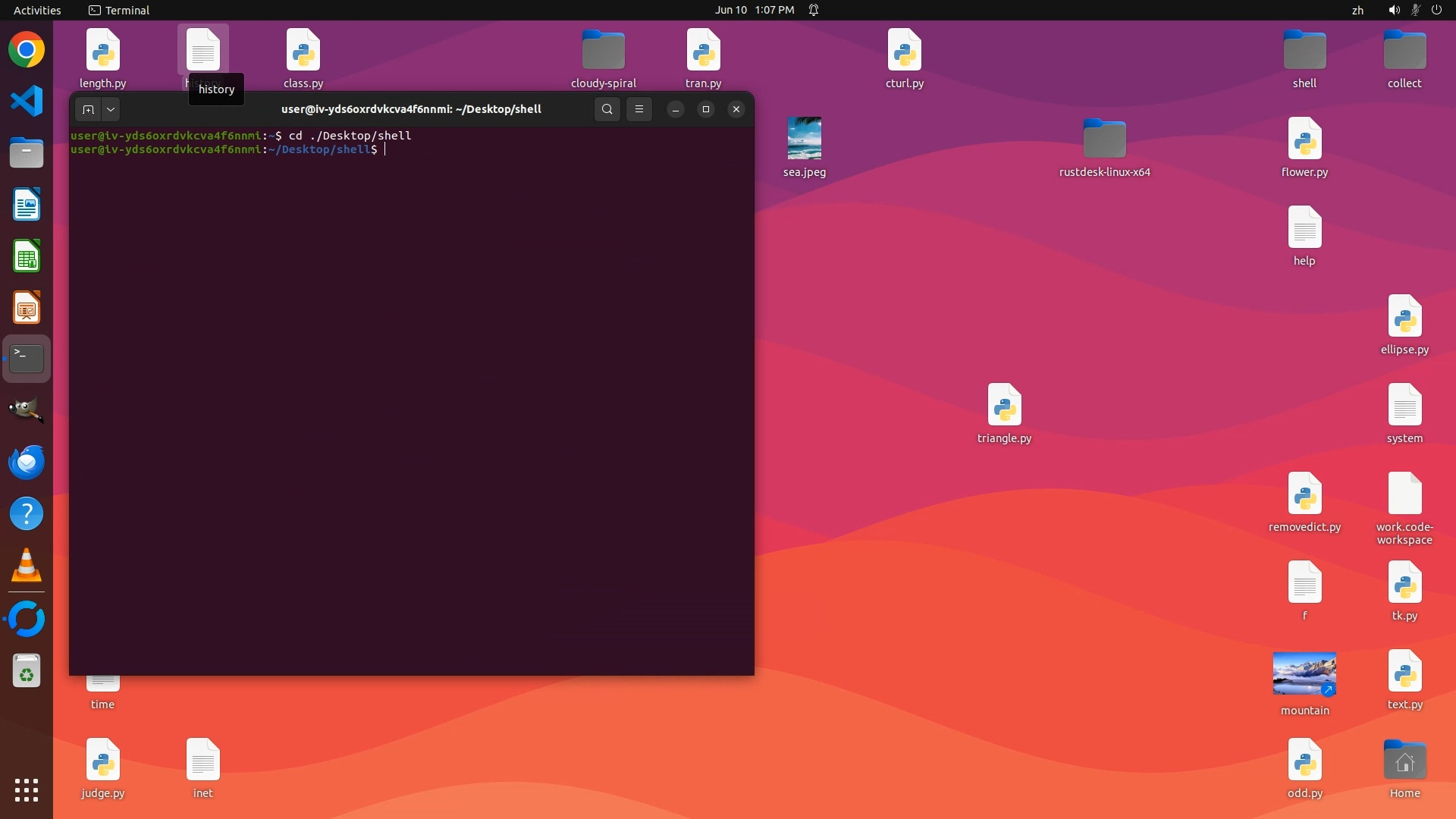Open Google Chrome from the dock
Viewport: 1456px width, 819px height.
click(27, 51)
